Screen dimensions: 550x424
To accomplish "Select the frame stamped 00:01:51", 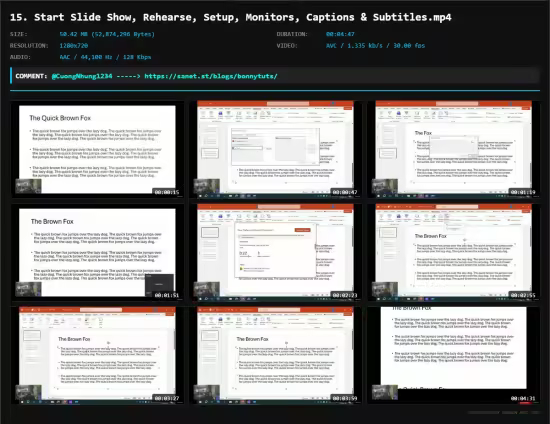I will [97, 252].
